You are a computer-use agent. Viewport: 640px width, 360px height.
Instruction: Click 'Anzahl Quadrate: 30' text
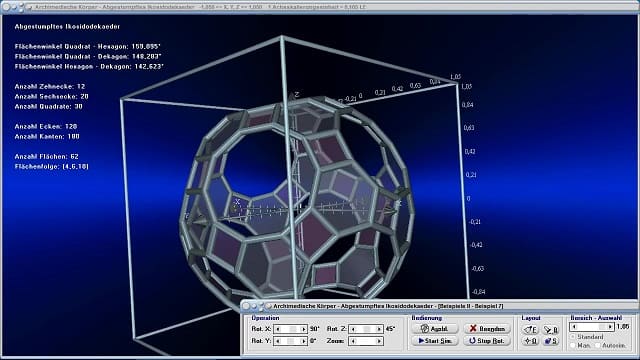click(49, 106)
